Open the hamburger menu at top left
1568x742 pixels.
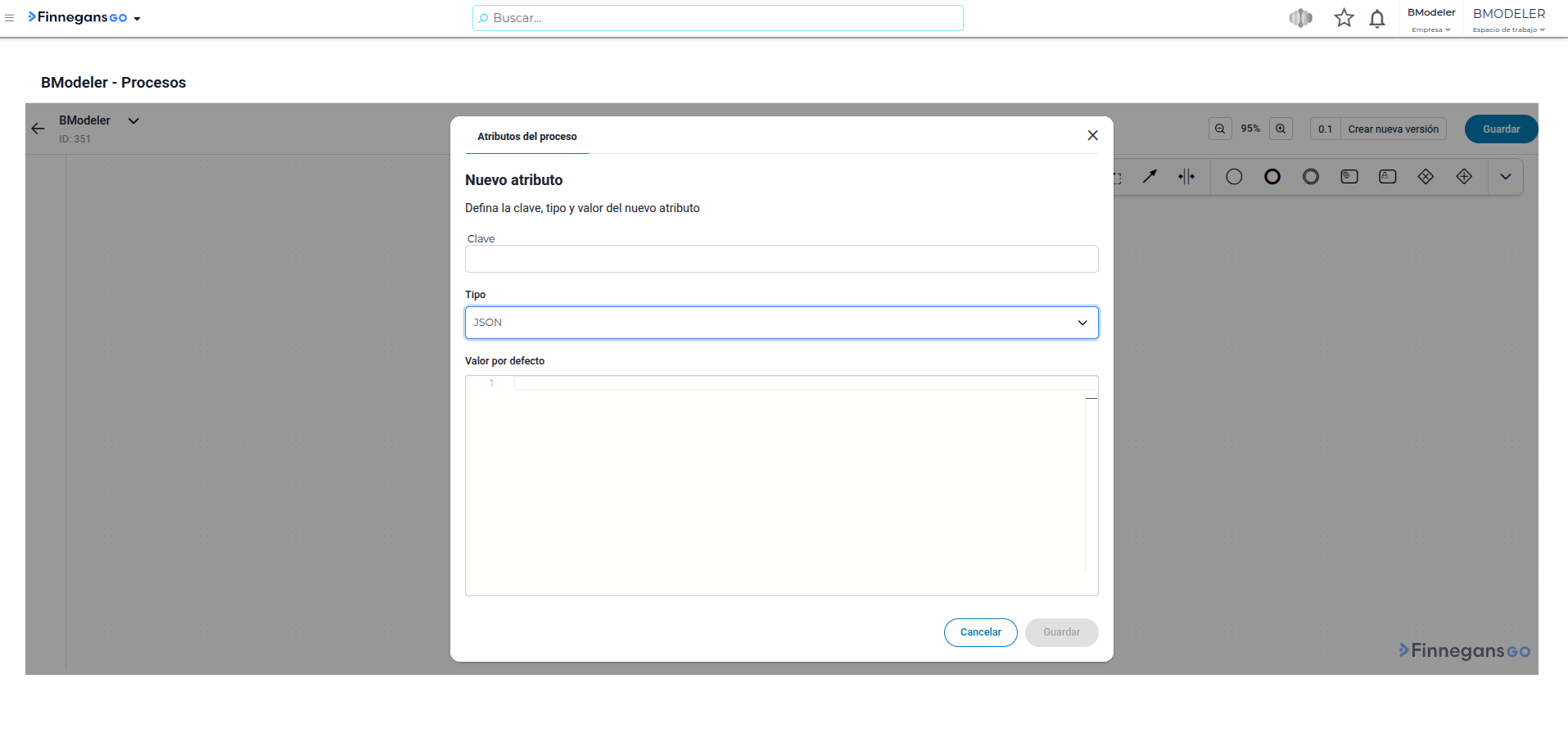click(x=10, y=18)
